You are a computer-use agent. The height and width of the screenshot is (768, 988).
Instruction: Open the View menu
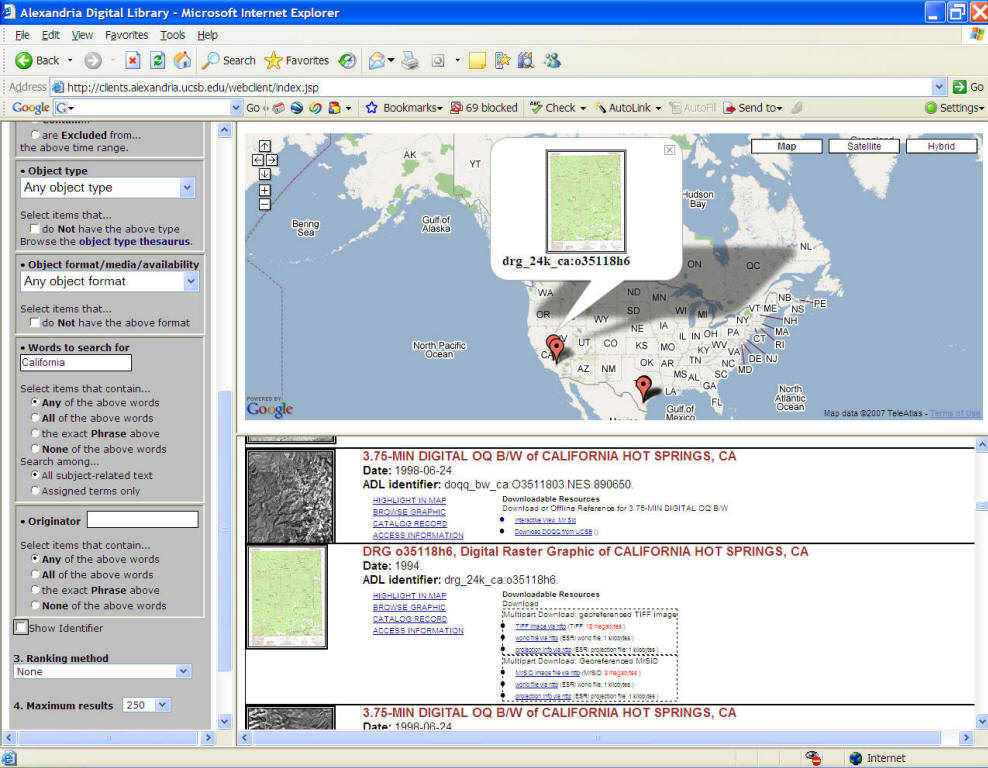point(82,35)
